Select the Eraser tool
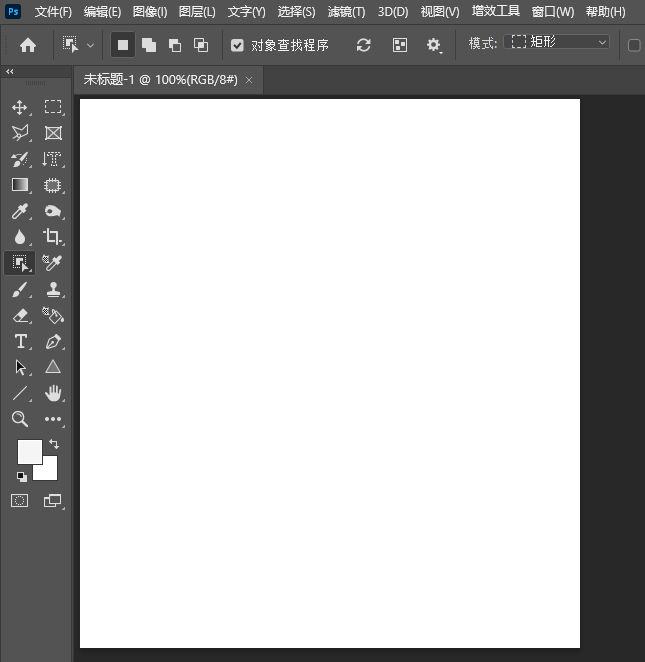Viewport: 645px width, 662px height. point(20,315)
